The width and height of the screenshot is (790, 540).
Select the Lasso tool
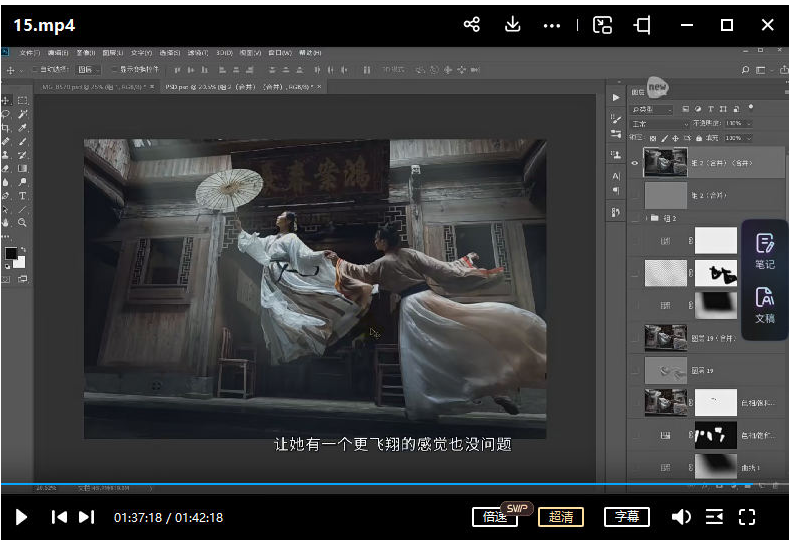pyautogui.click(x=7, y=114)
